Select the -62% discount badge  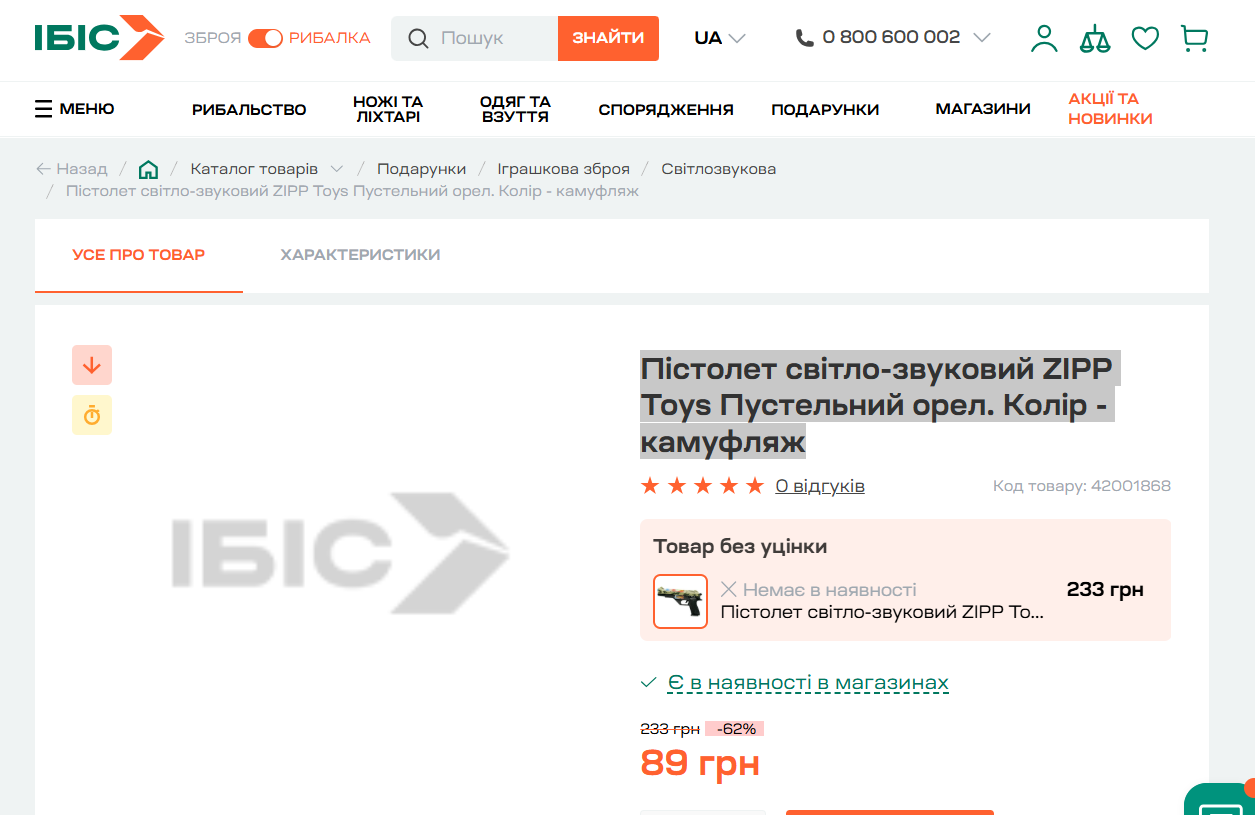(735, 729)
